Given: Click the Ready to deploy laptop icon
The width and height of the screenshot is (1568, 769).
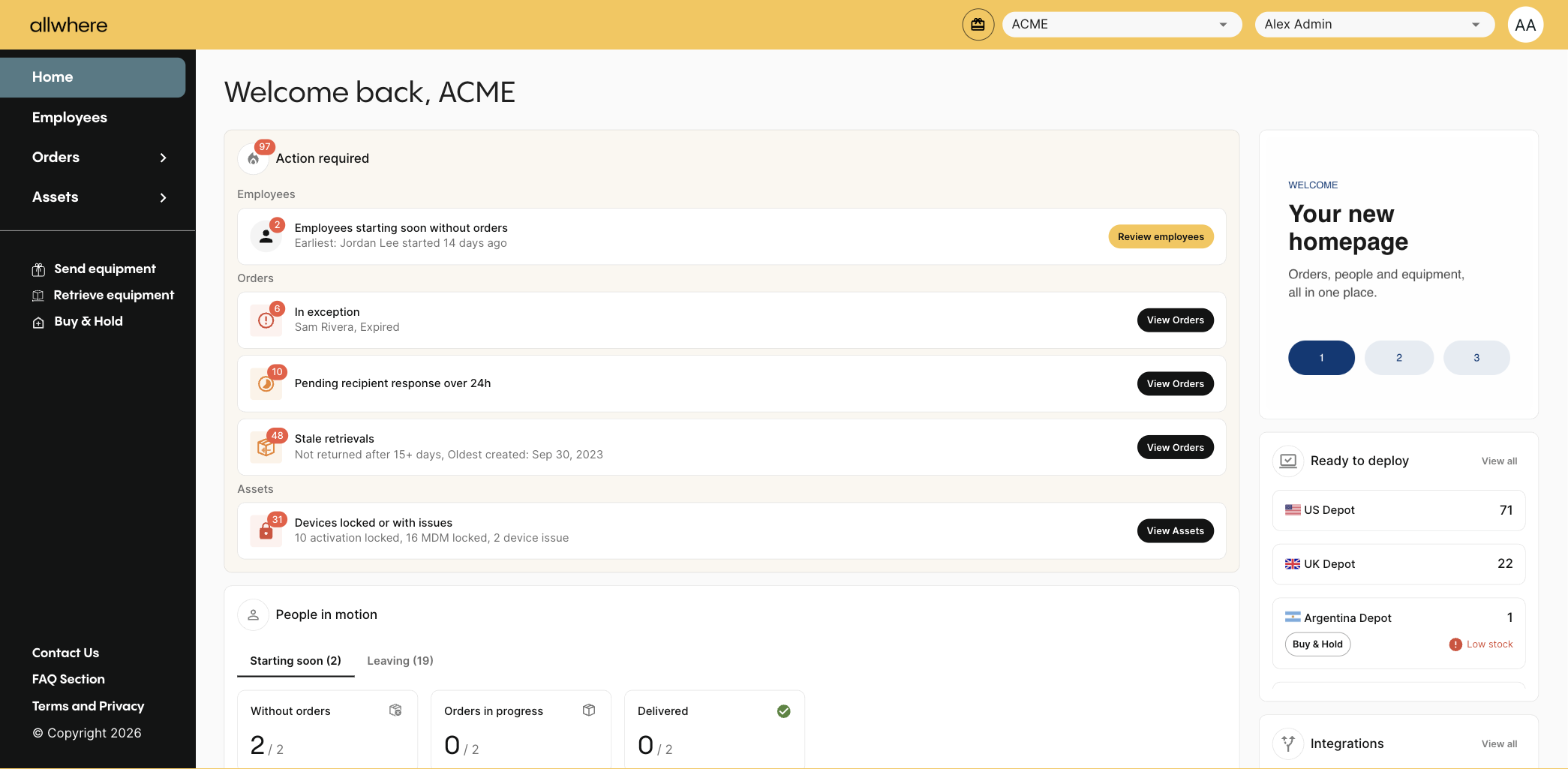Looking at the screenshot, I should [x=1288, y=461].
